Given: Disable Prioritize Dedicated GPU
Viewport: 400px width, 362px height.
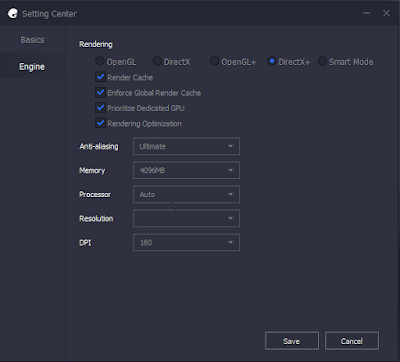Looking at the screenshot, I should [100, 108].
